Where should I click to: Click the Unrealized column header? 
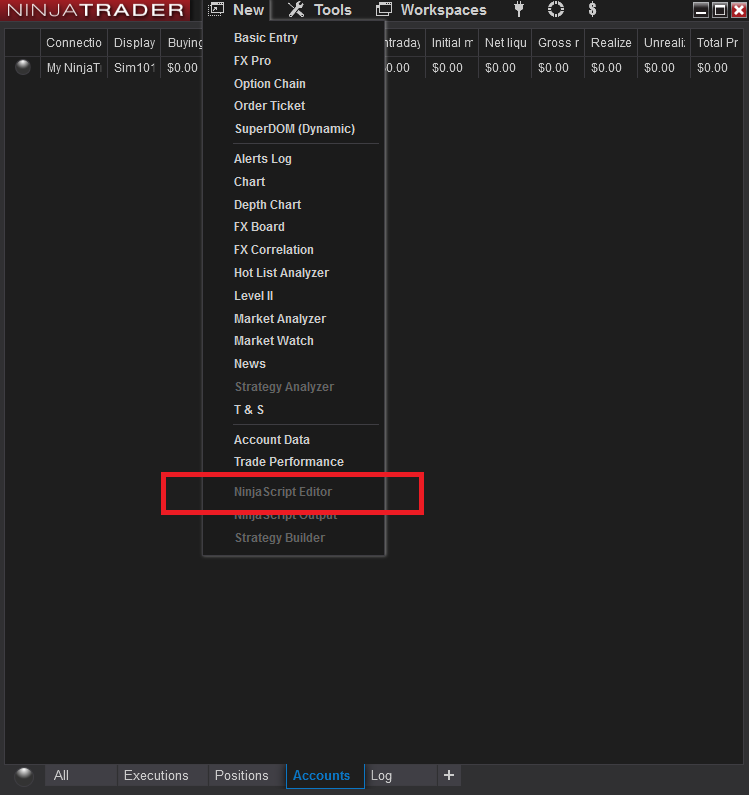pos(664,43)
